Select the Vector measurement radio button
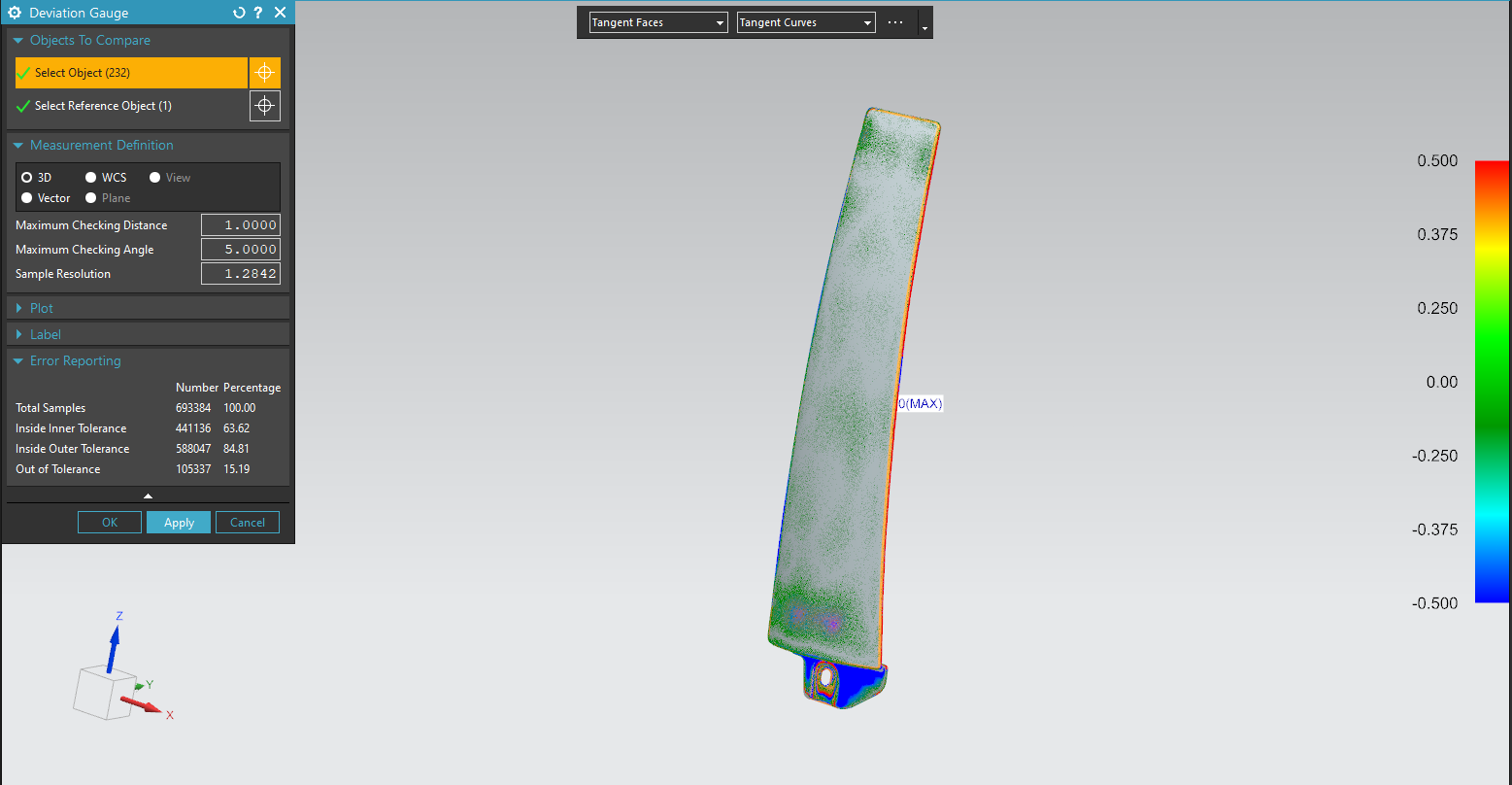Image resolution: width=1512 pixels, height=785 pixels. [27, 198]
